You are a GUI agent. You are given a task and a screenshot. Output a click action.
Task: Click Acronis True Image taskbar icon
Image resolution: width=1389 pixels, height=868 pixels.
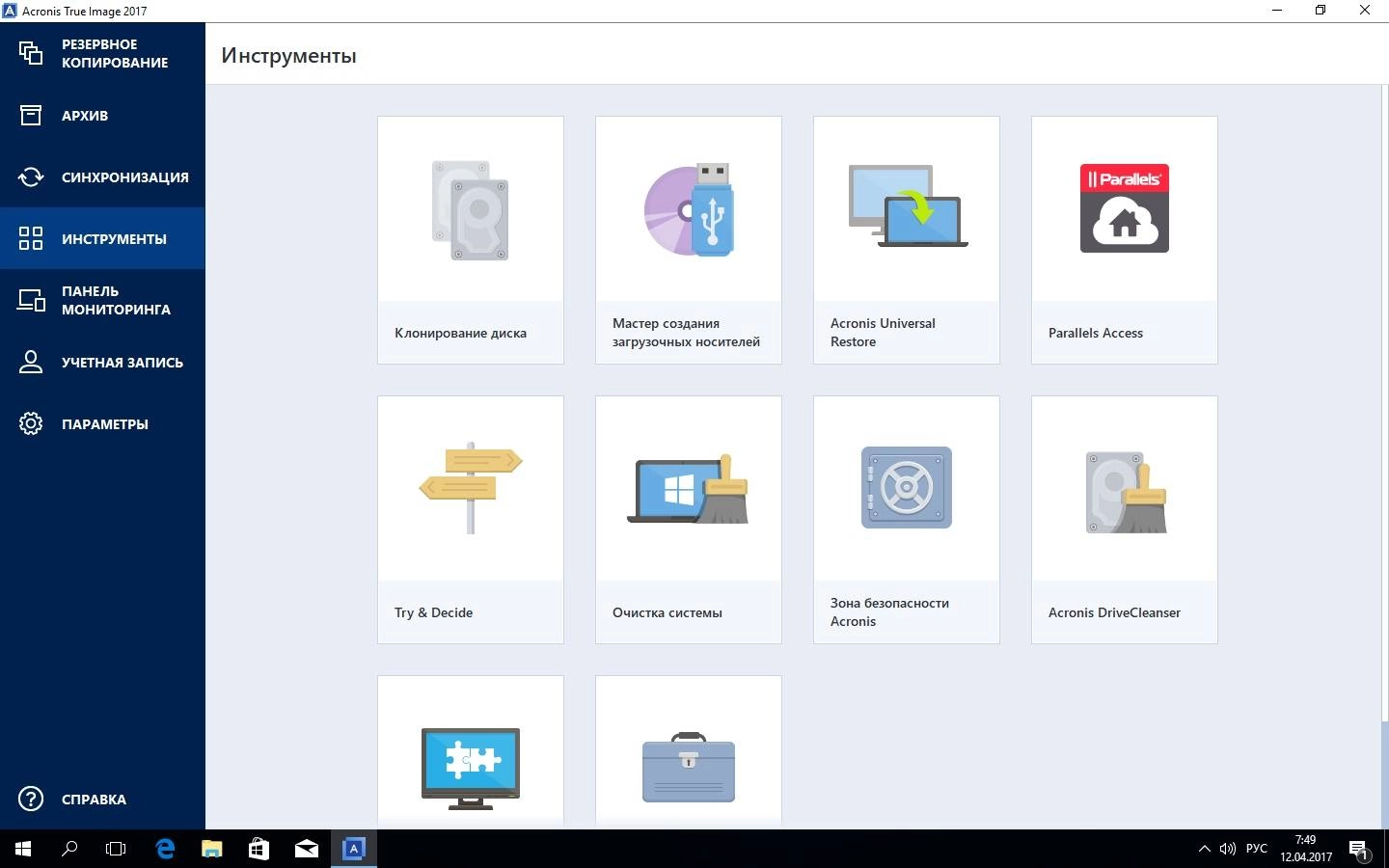tap(353, 849)
